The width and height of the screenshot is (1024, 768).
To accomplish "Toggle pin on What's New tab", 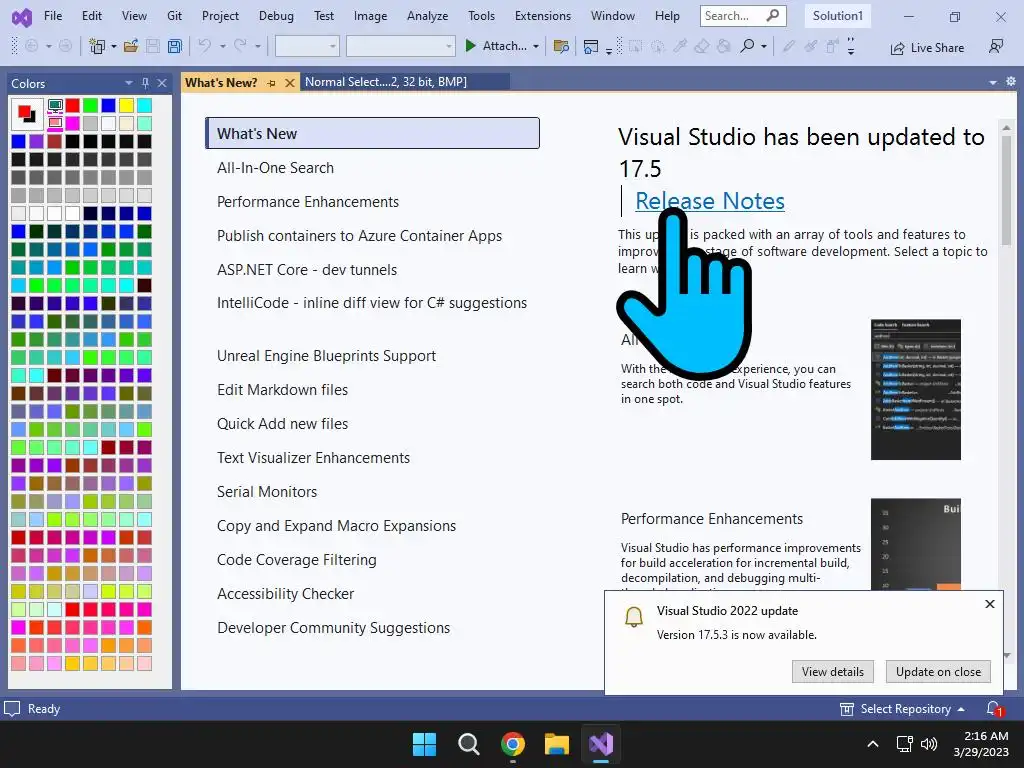I will [x=272, y=83].
